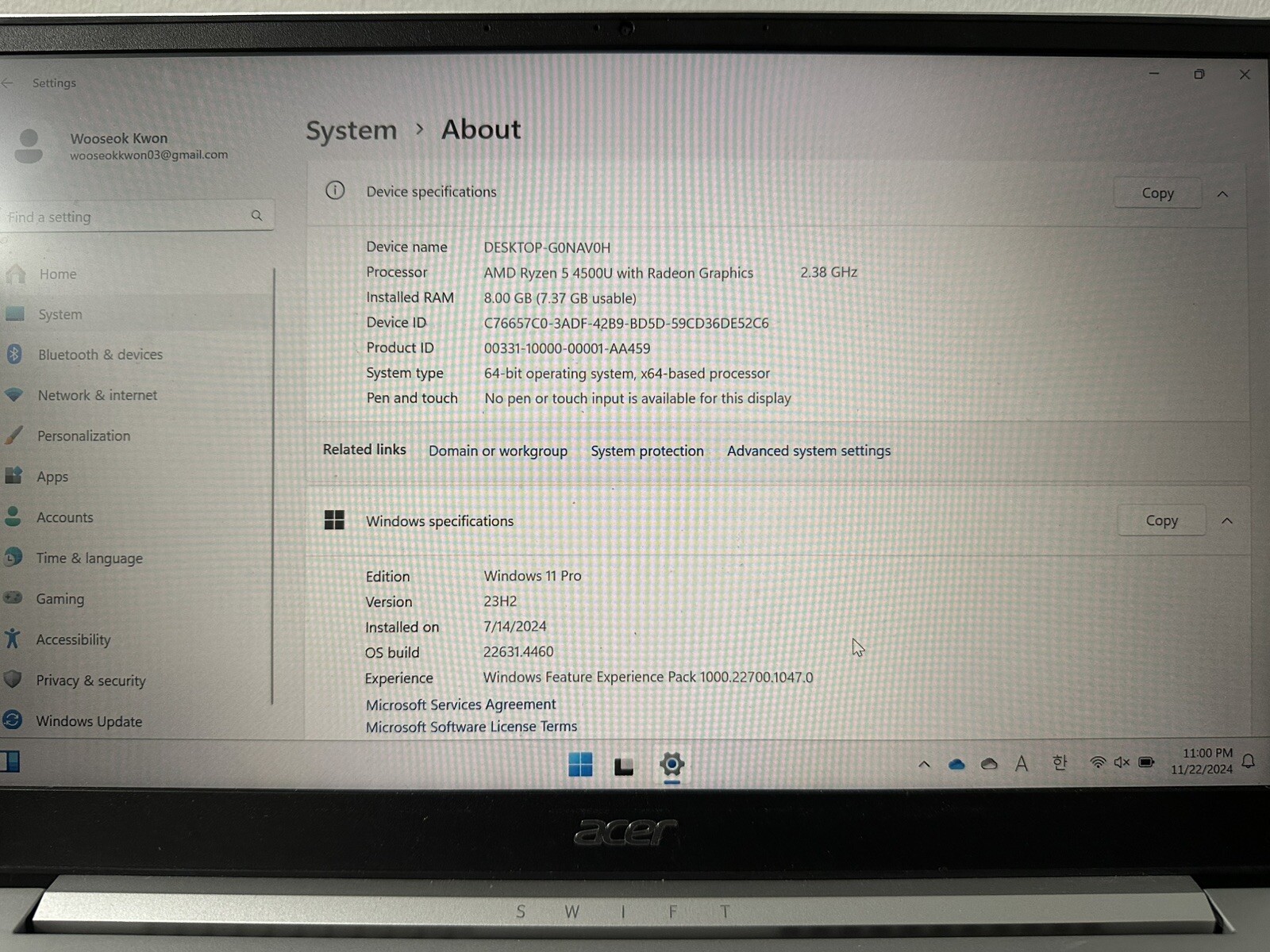Screen dimensions: 1270x952
Task: Click the OS build 22631.4460 value
Action: (518, 652)
